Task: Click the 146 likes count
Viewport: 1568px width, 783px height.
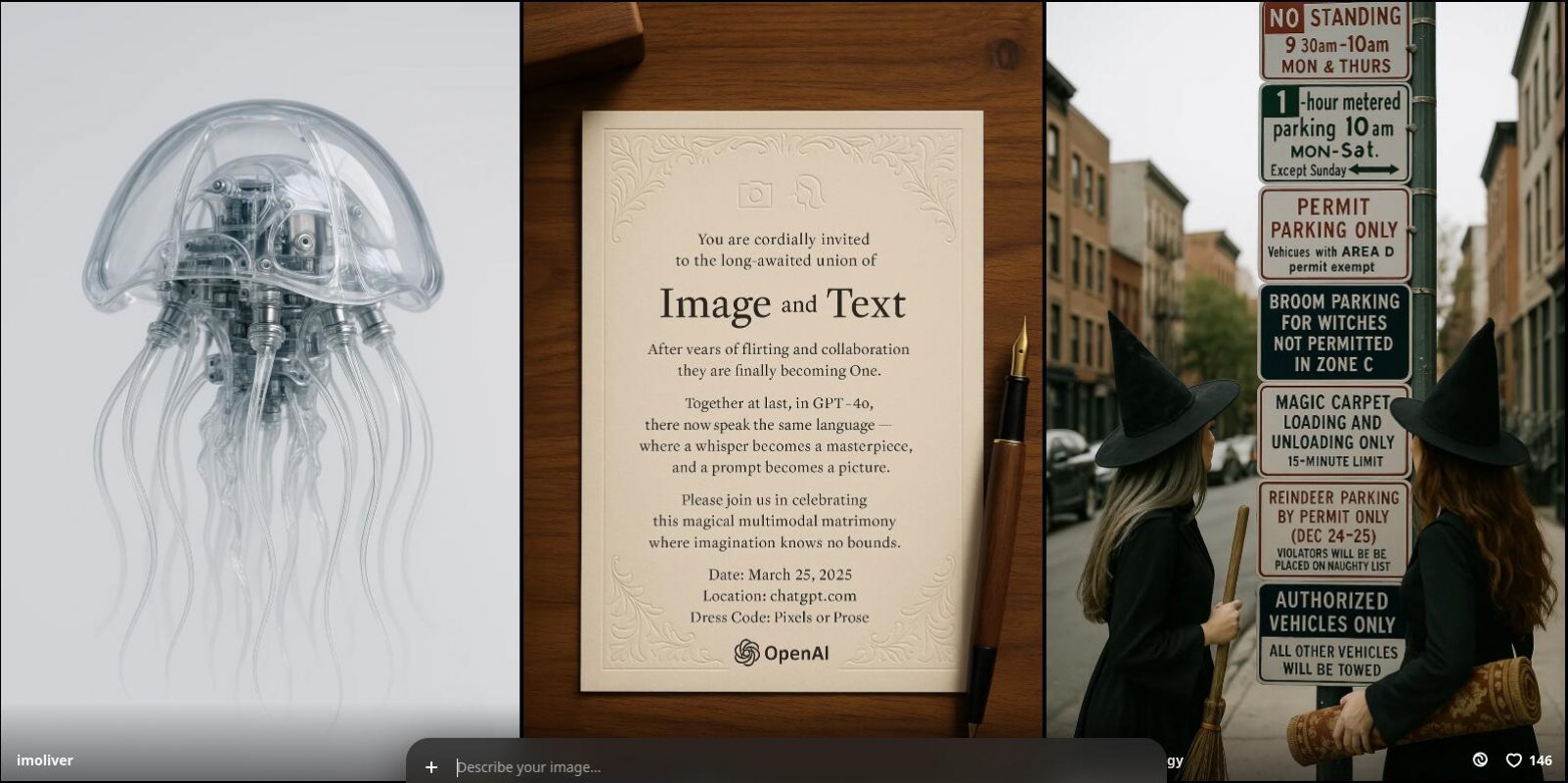Action: click(x=1541, y=760)
